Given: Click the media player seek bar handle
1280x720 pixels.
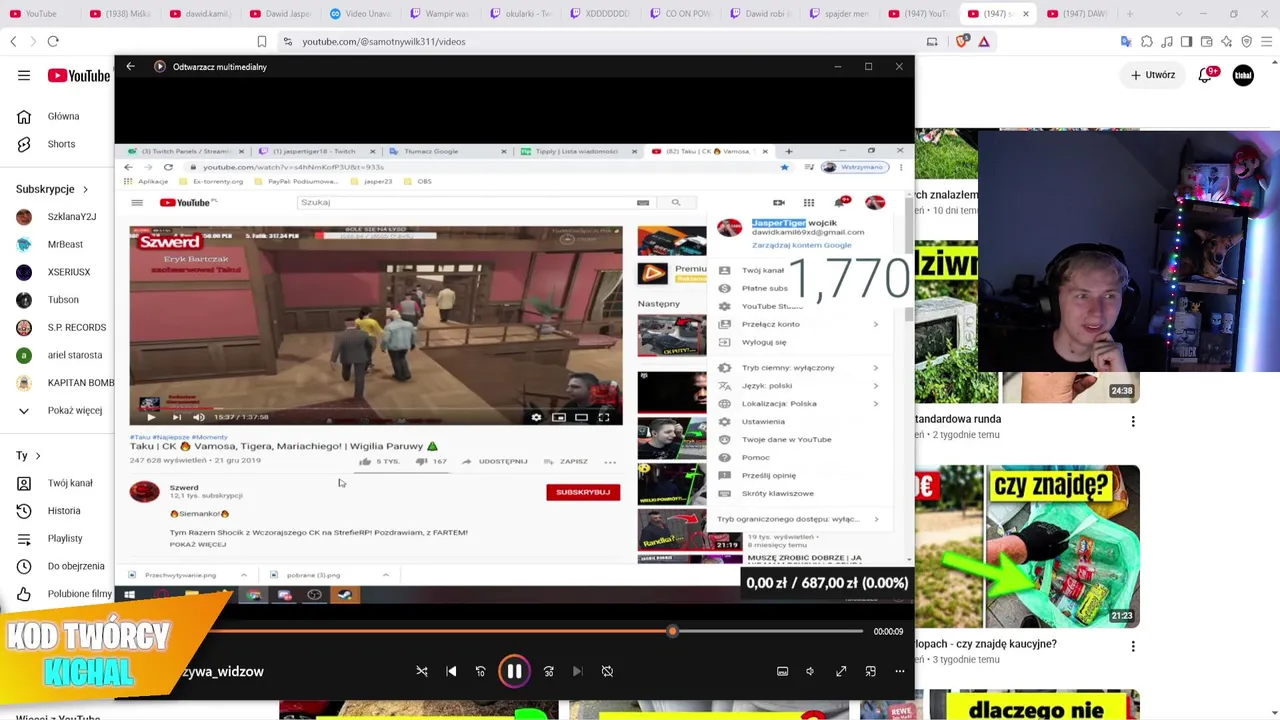Looking at the screenshot, I should [672, 631].
